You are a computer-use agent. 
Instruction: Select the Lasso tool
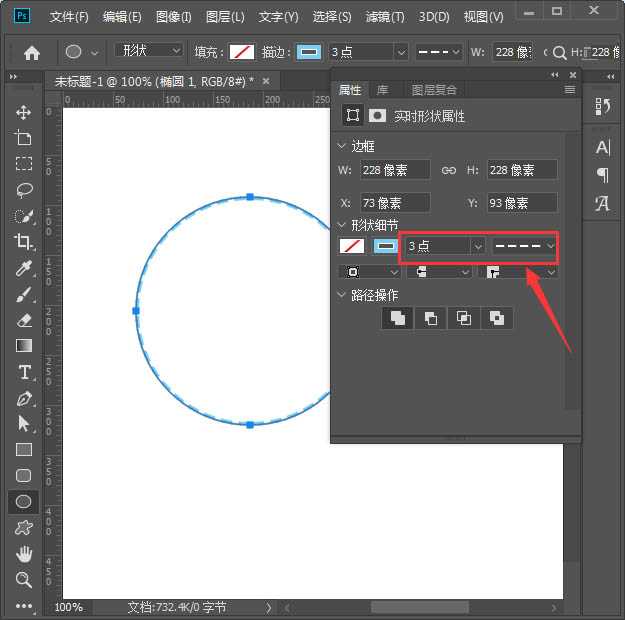click(x=24, y=190)
